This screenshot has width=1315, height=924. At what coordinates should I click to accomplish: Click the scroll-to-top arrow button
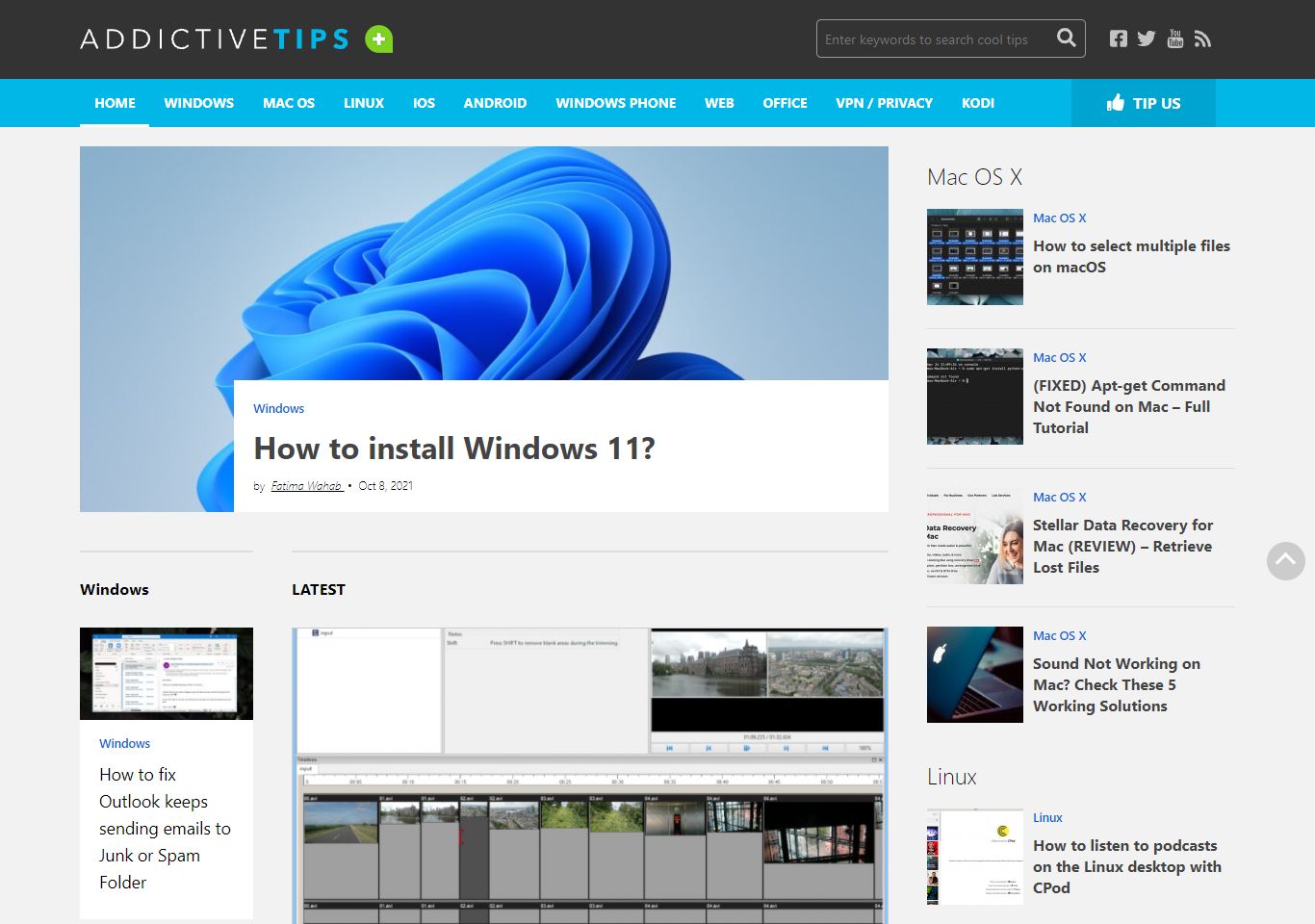coord(1285,560)
